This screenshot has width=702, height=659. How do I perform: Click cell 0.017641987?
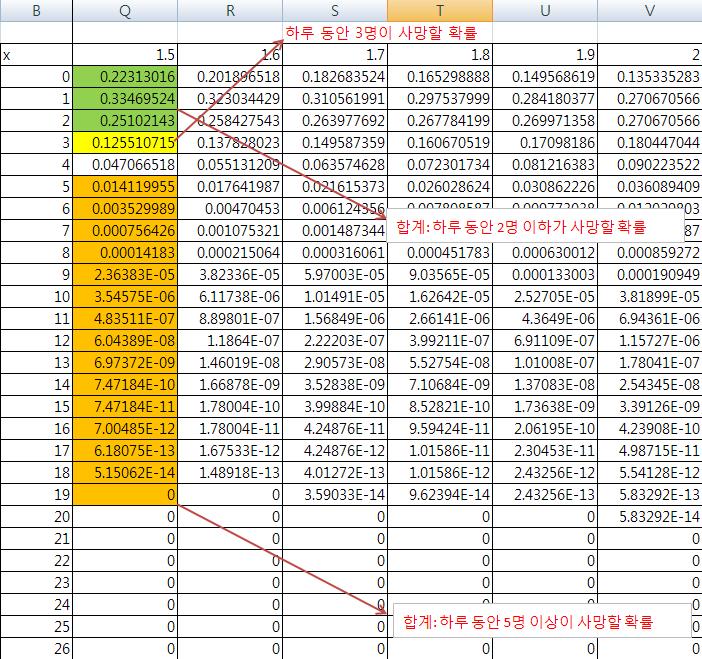[230, 187]
